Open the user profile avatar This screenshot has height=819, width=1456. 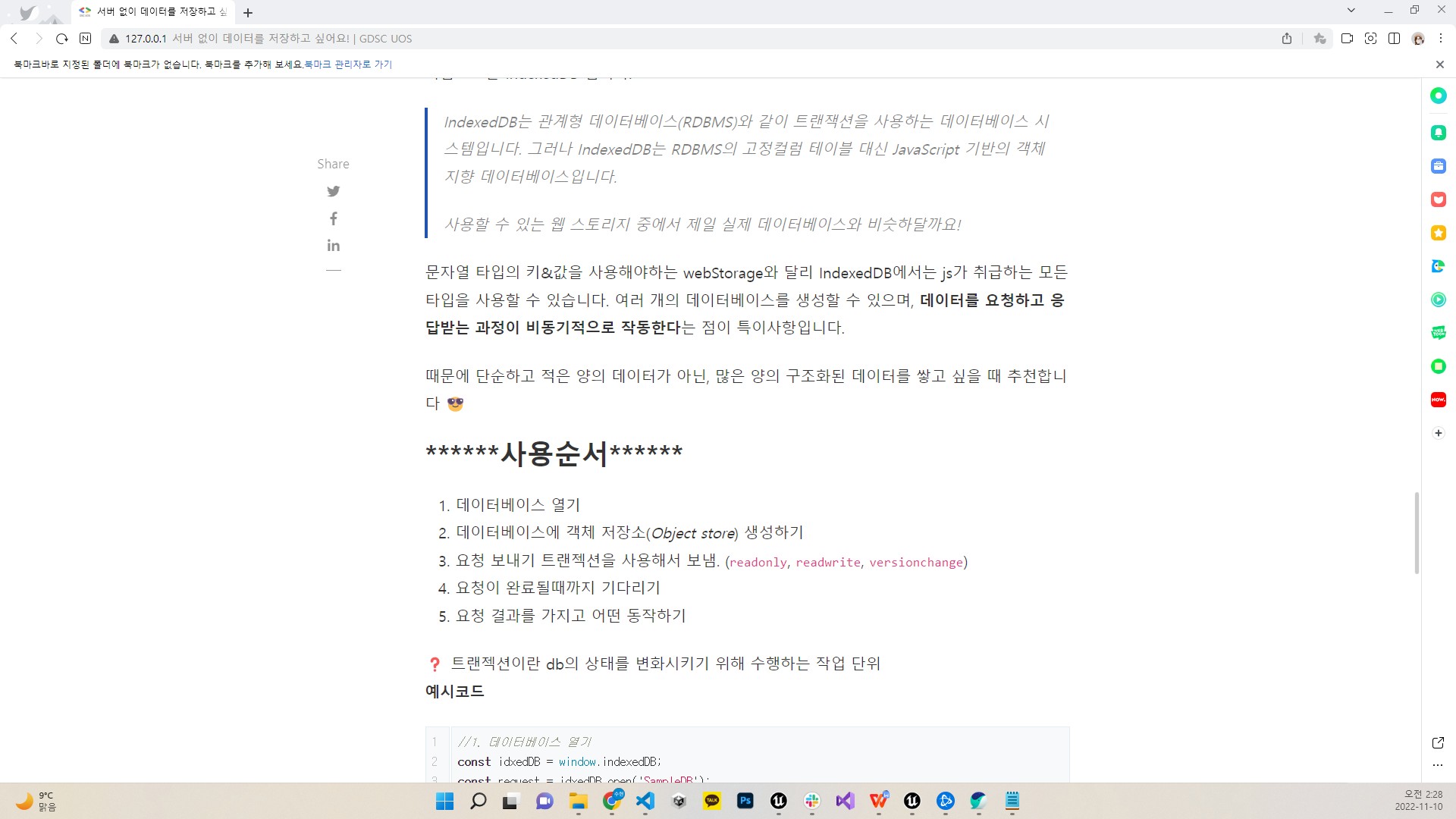point(1418,39)
